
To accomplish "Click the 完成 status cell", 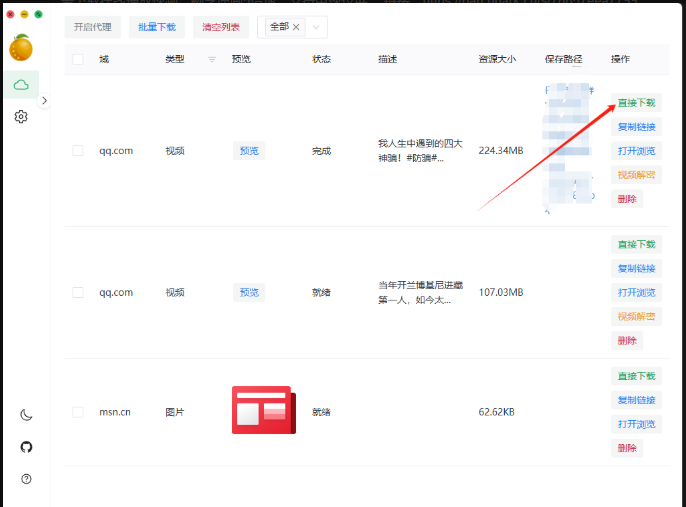I will [321, 151].
